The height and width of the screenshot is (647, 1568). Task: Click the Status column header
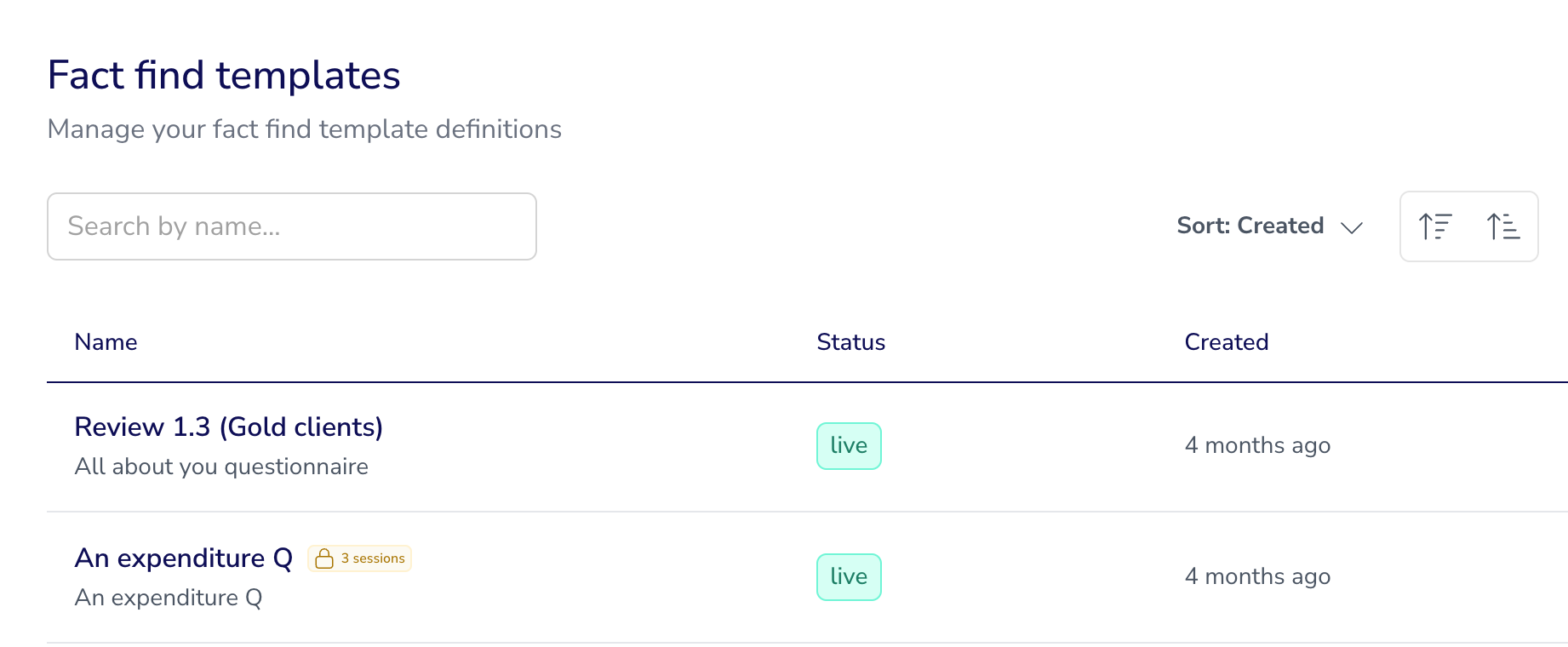[851, 342]
